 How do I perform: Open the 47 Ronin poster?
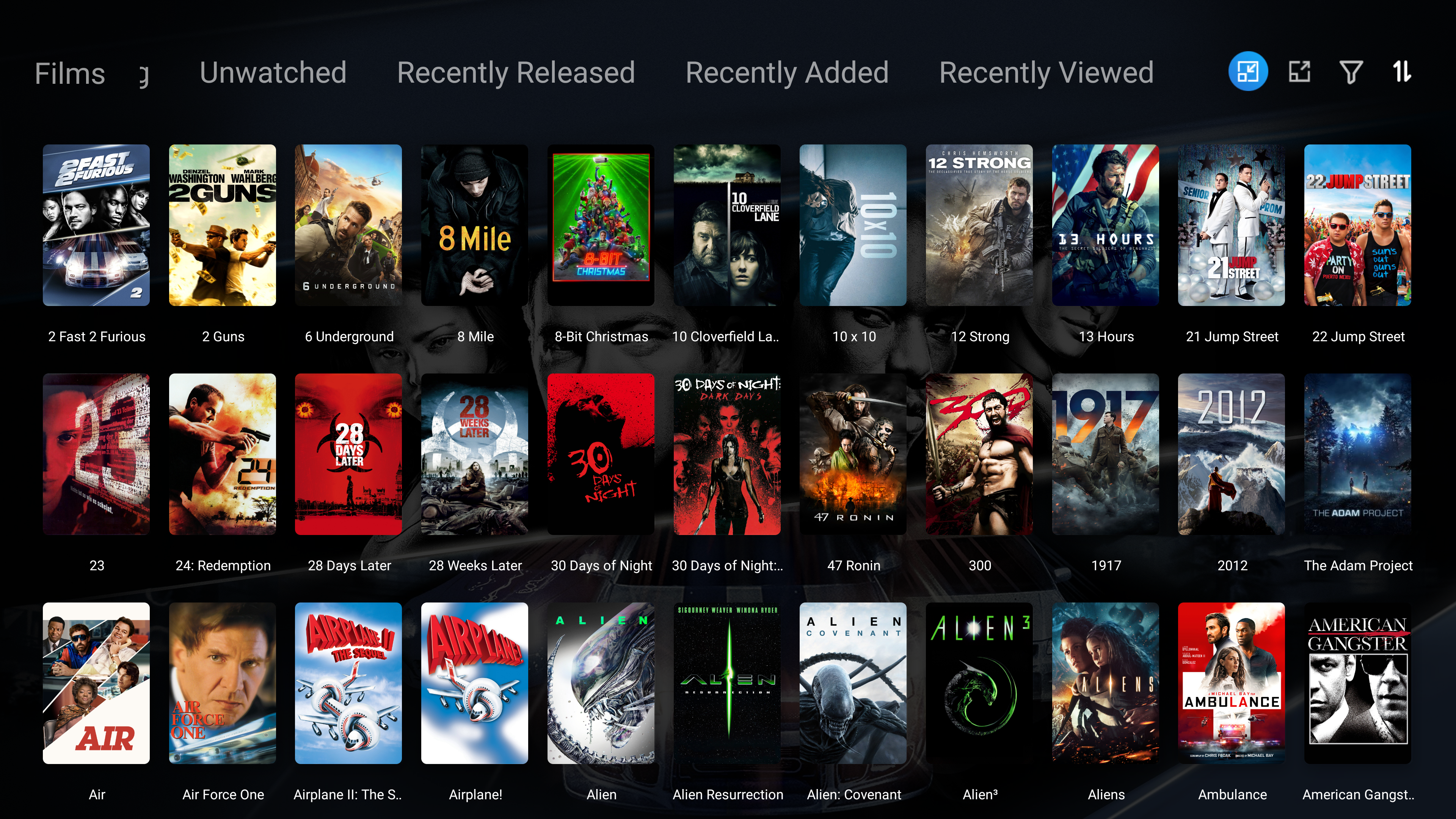click(x=854, y=454)
